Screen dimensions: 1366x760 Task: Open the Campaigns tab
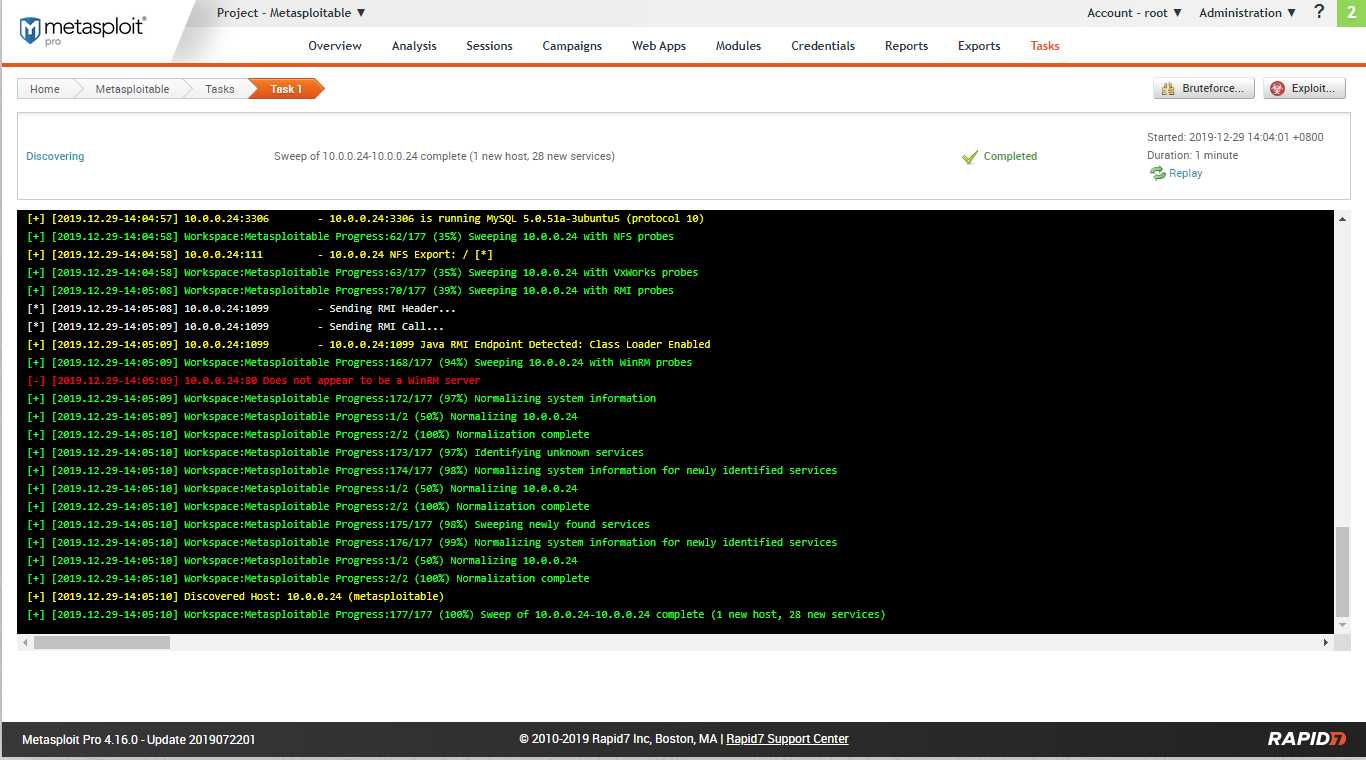(572, 46)
